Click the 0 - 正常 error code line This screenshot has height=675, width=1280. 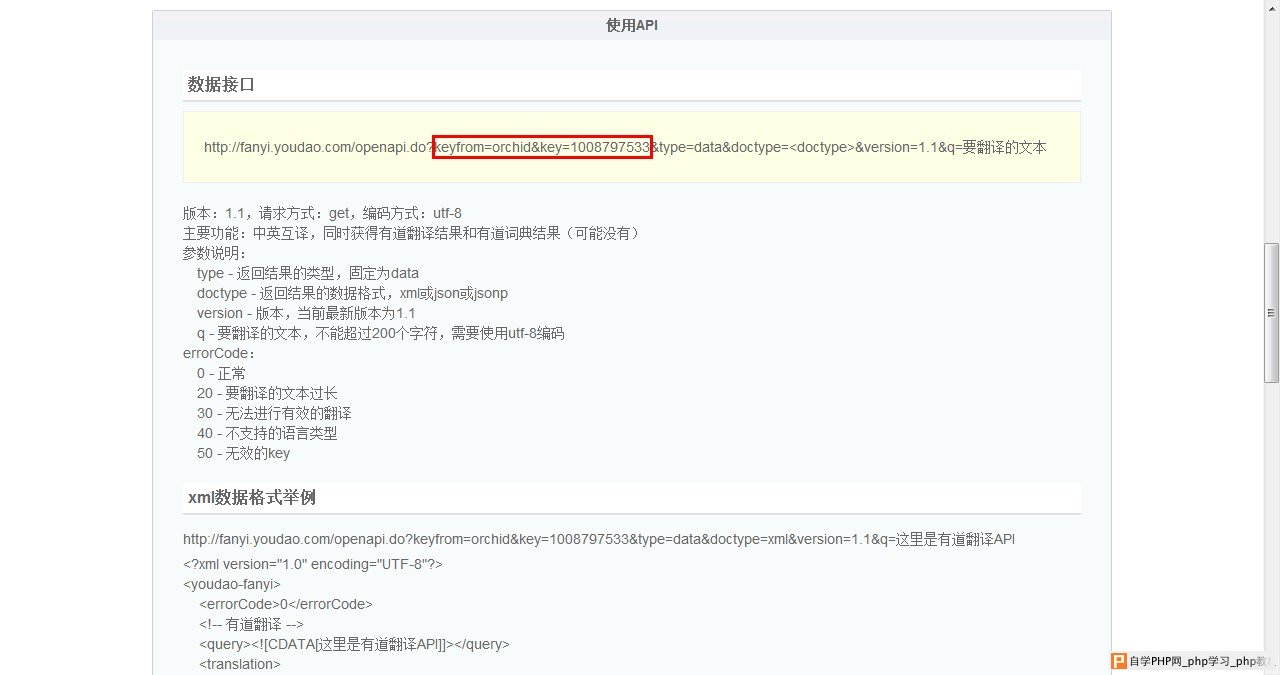[x=221, y=373]
